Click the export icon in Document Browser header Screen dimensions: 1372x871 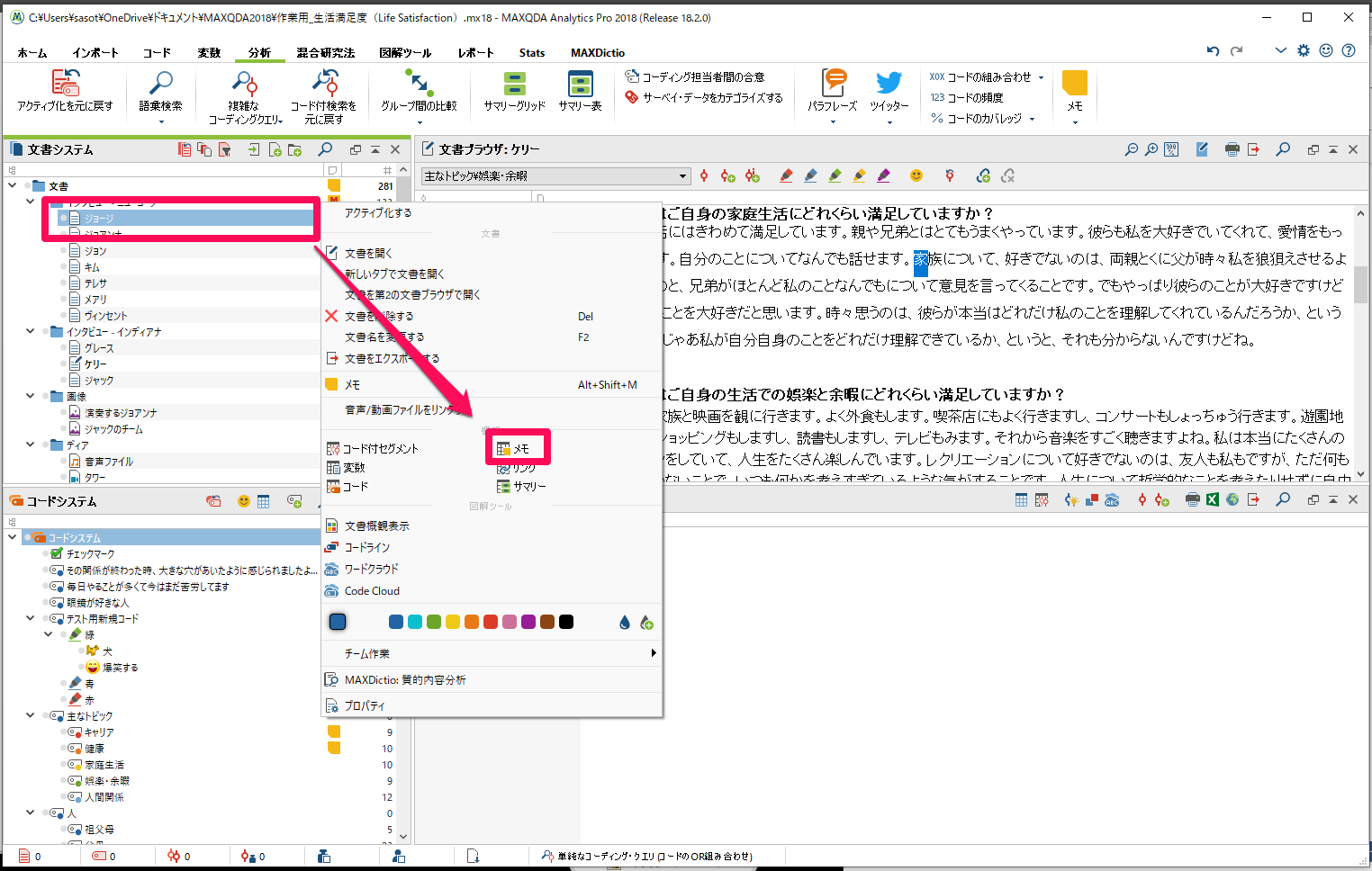(x=1253, y=149)
